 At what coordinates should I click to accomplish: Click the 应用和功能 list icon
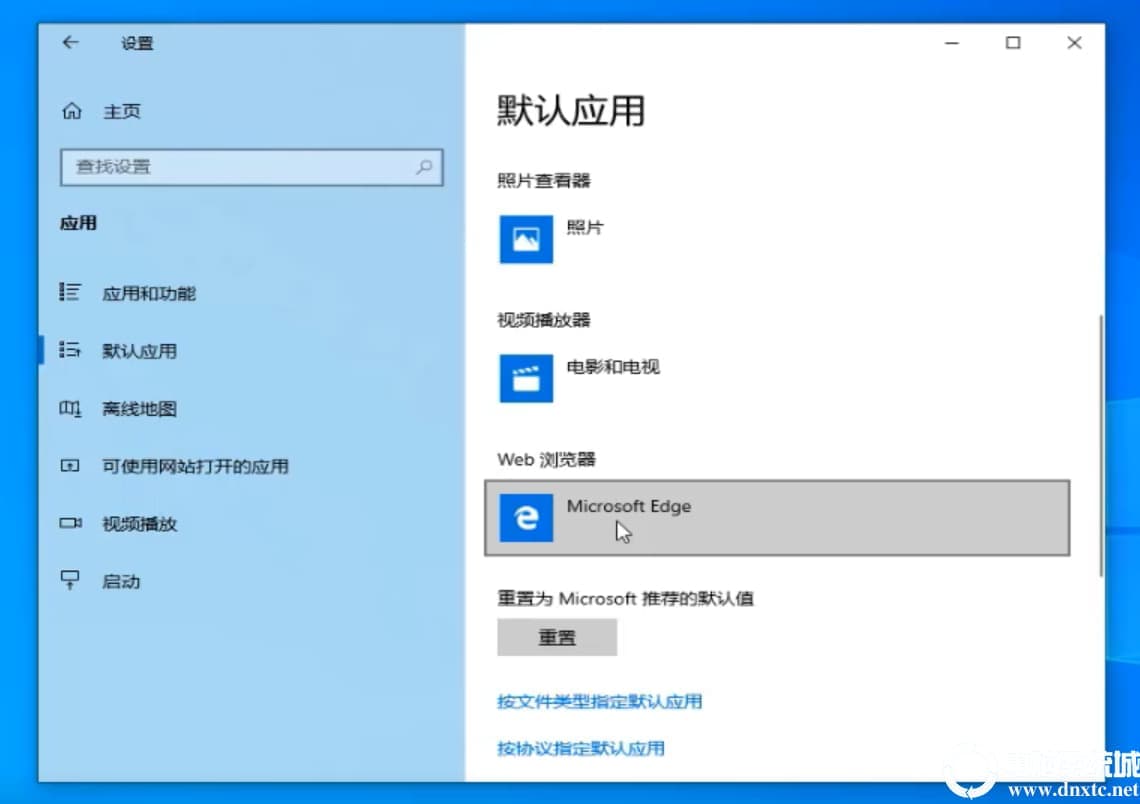[x=70, y=292]
